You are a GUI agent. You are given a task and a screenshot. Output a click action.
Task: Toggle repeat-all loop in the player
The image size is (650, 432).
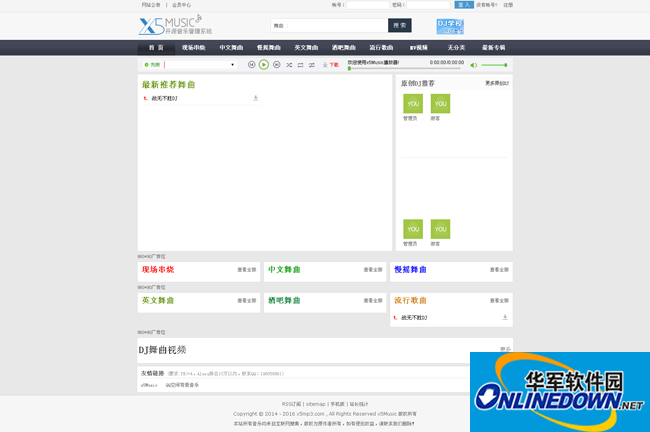coord(300,65)
